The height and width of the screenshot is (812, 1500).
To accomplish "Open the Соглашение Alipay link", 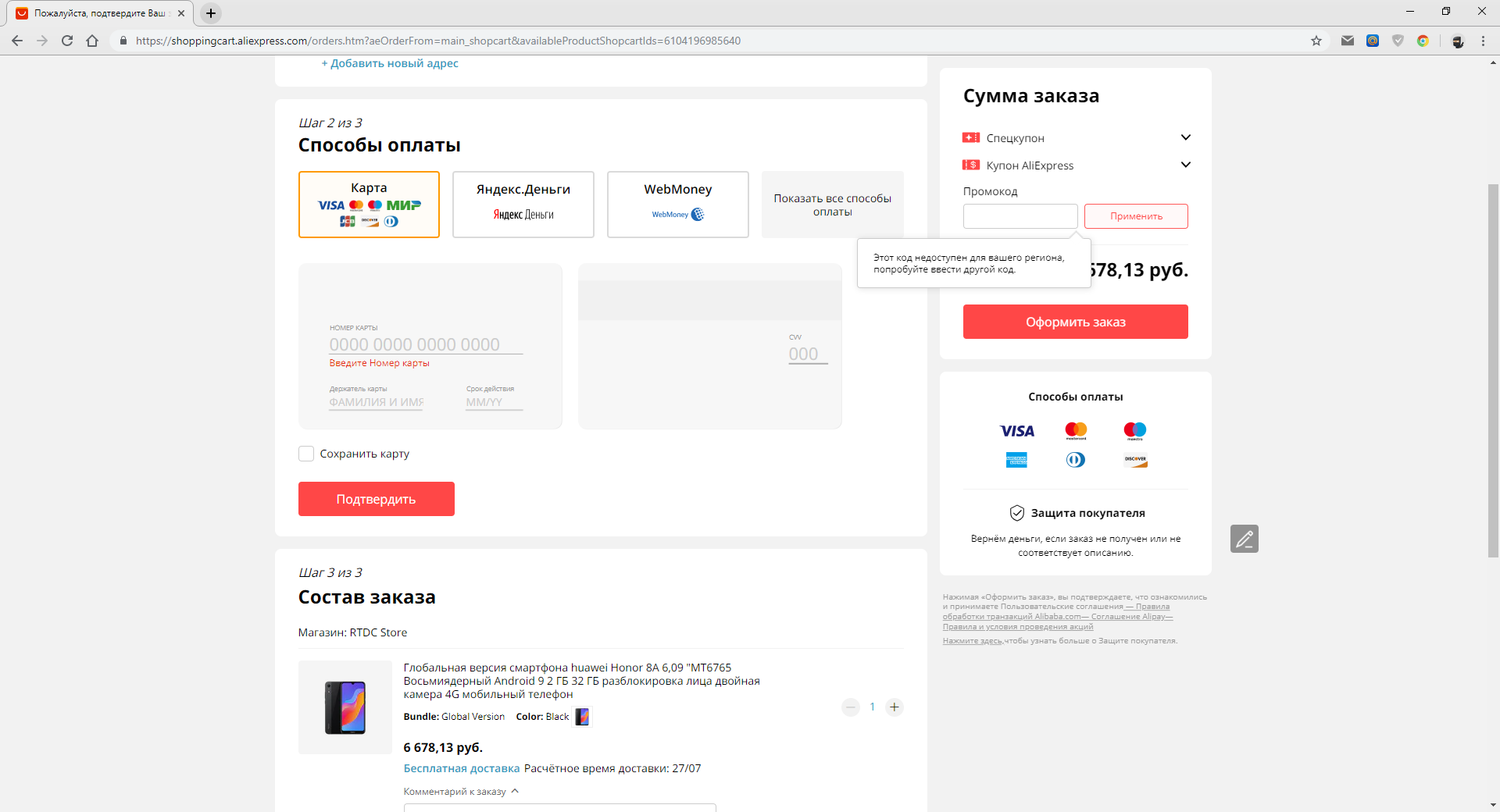I will coord(1132,617).
